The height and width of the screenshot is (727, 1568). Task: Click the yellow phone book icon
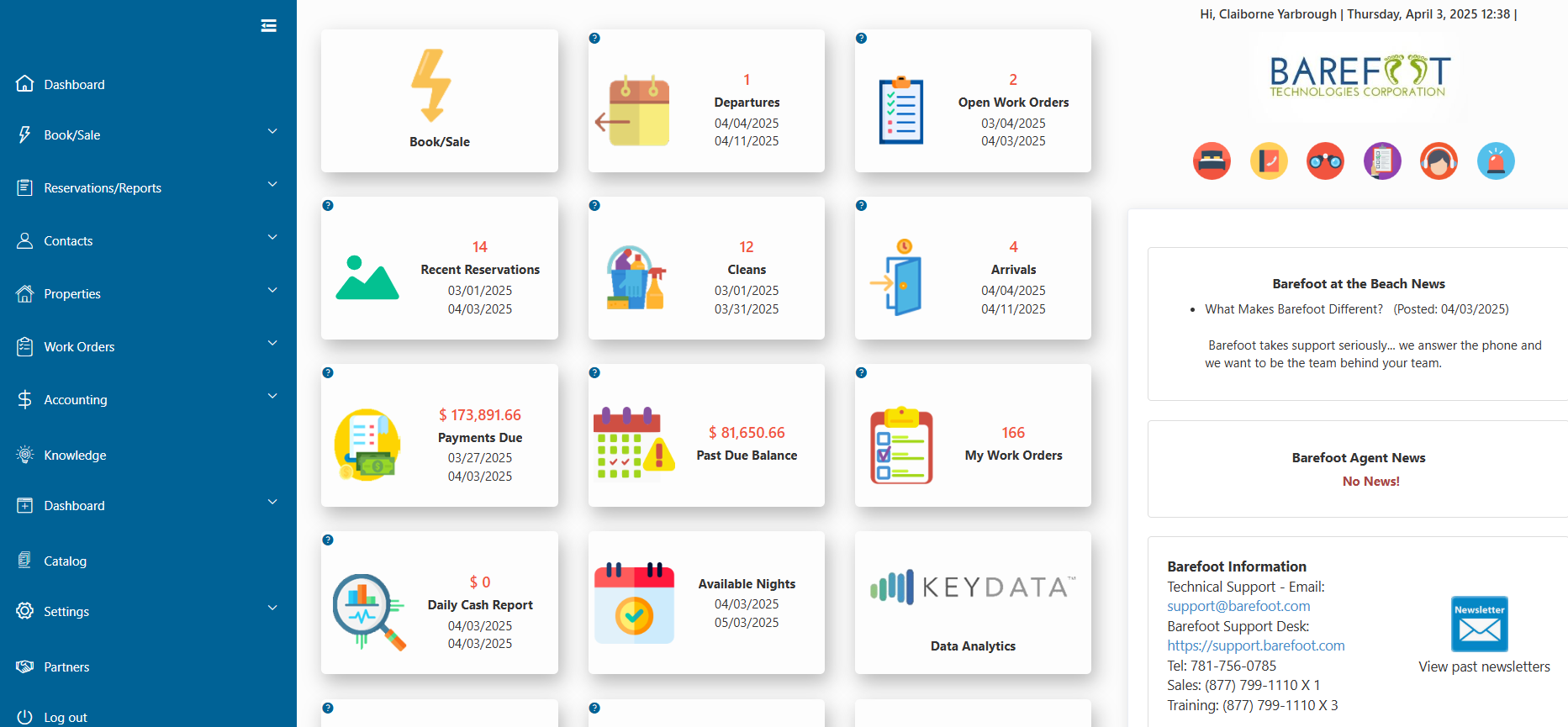[1269, 161]
